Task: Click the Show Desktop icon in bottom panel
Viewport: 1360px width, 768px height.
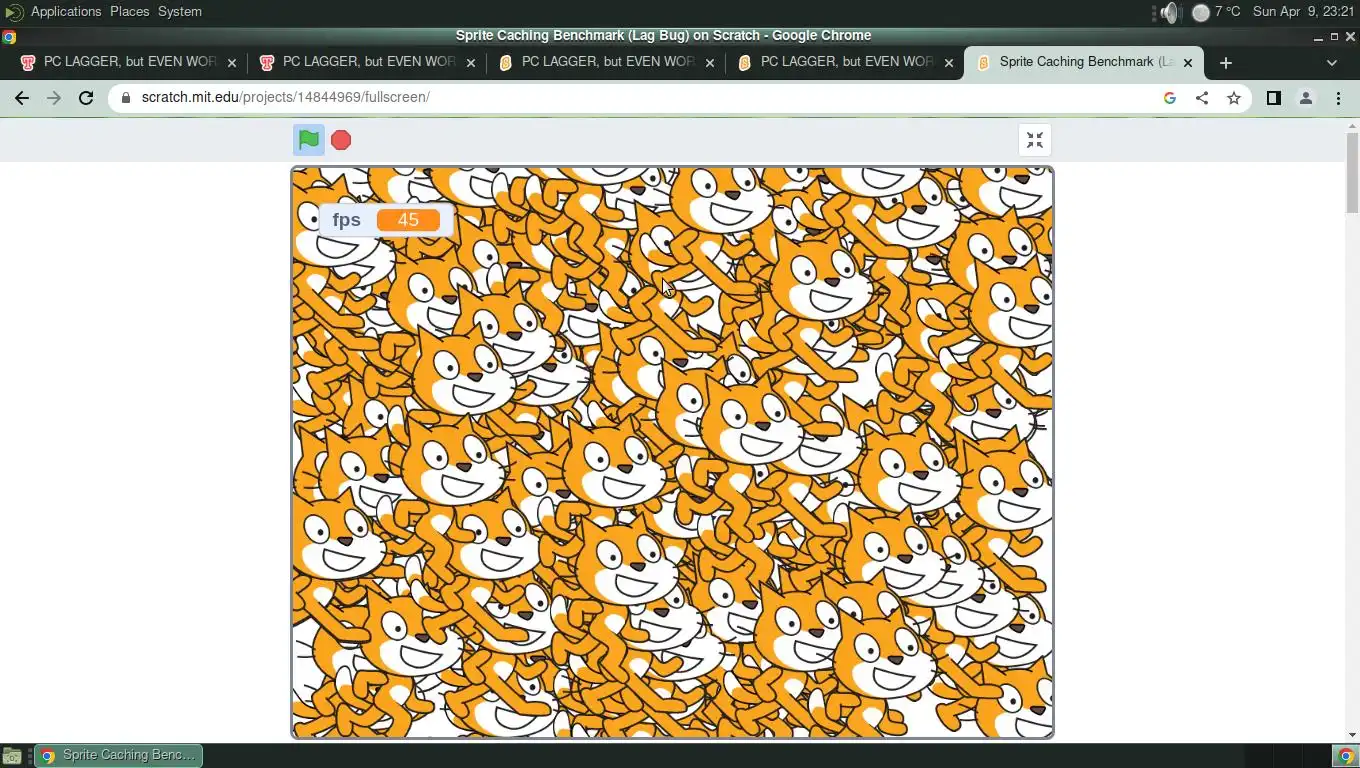Action: tap(12, 756)
